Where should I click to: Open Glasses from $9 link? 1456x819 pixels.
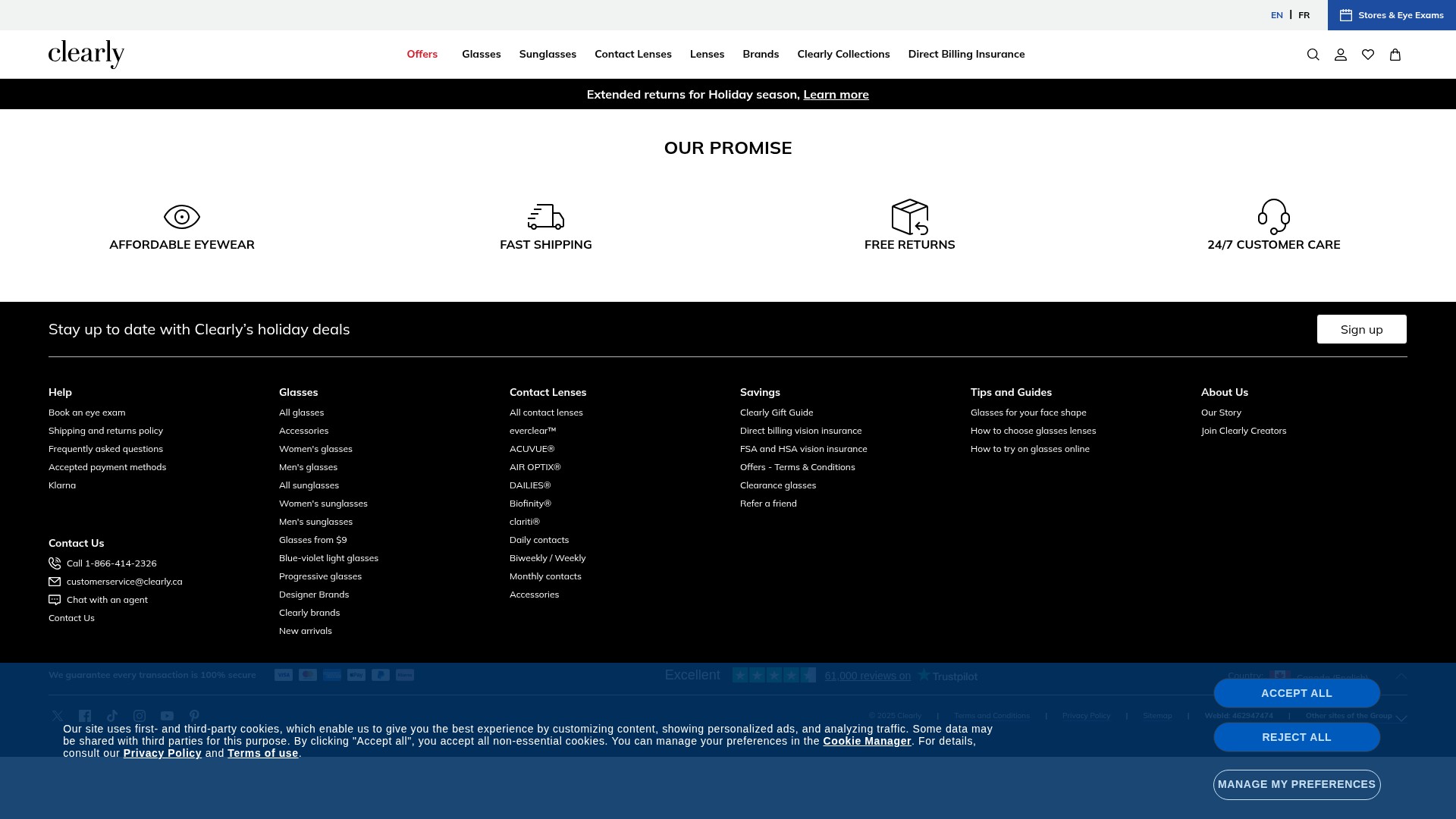(x=312, y=540)
